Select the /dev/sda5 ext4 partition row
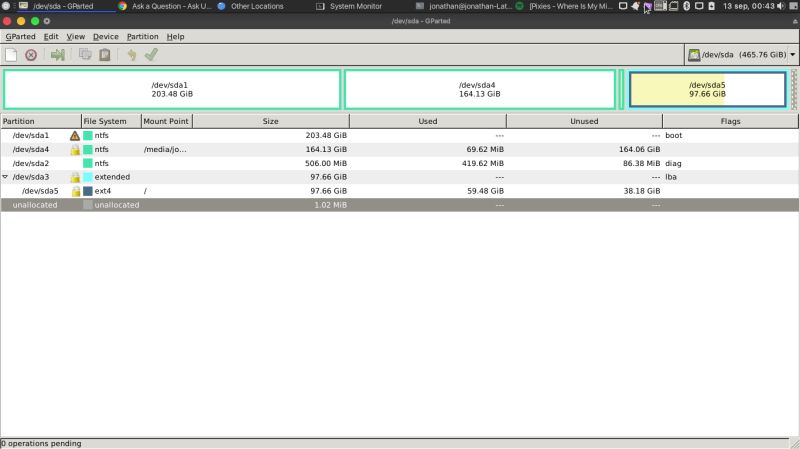The height and width of the screenshot is (449, 800). pyautogui.click(x=399, y=191)
